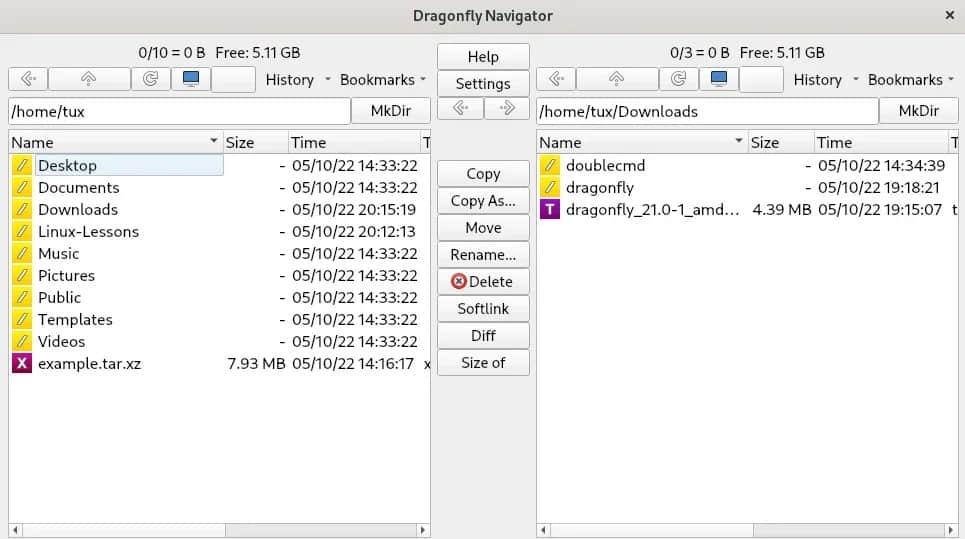Click the center right-pointing arrow button
The height and width of the screenshot is (539, 965).
pos(506,108)
